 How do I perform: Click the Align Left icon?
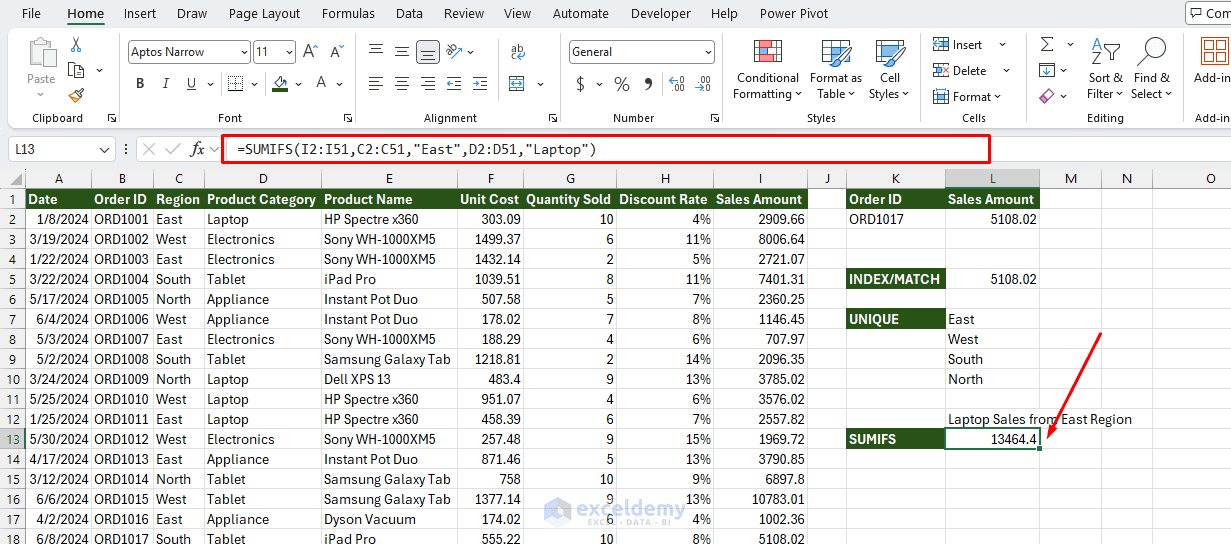(x=375, y=84)
